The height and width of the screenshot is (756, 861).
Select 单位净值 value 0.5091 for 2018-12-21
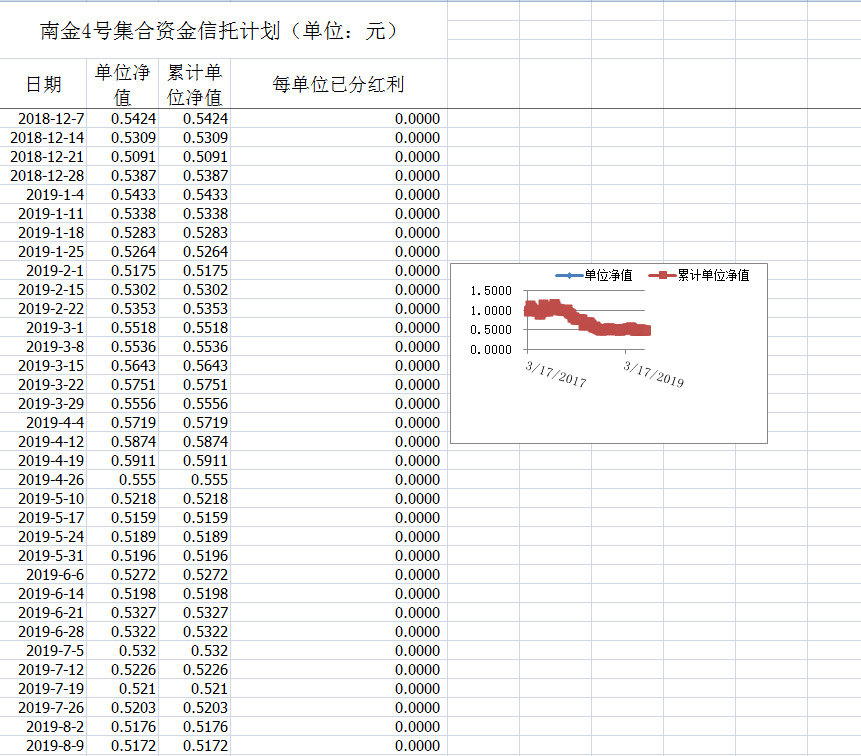pyautogui.click(x=122, y=156)
